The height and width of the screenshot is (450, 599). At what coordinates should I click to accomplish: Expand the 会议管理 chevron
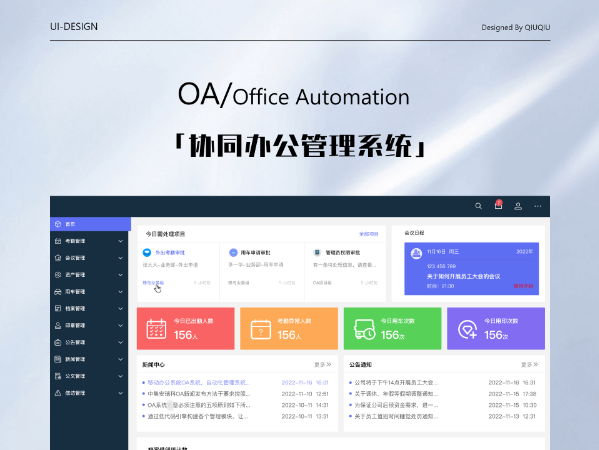tap(121, 258)
